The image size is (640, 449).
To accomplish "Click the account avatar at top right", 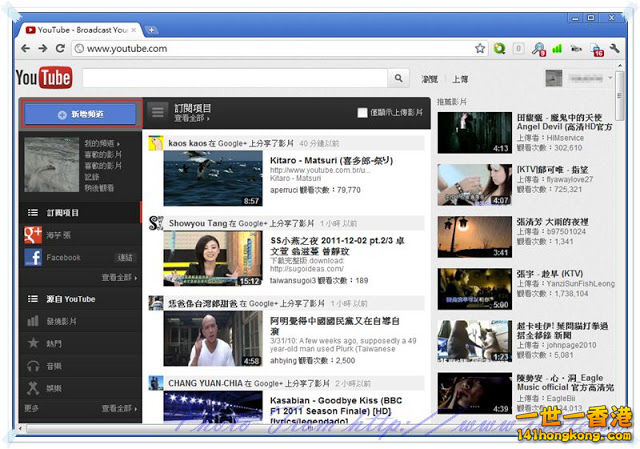I will [553, 78].
